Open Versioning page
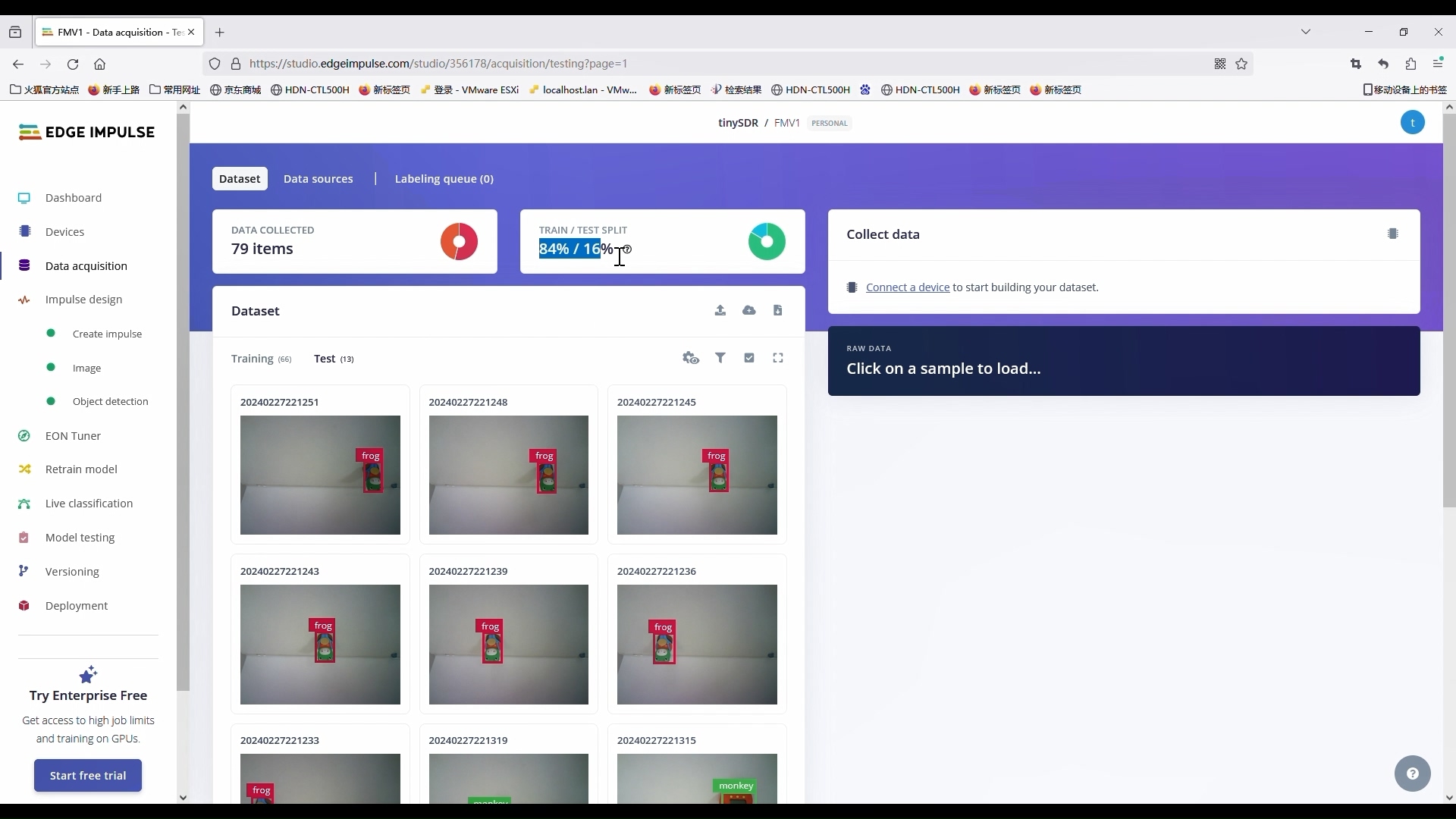The height and width of the screenshot is (819, 1456). (x=72, y=572)
